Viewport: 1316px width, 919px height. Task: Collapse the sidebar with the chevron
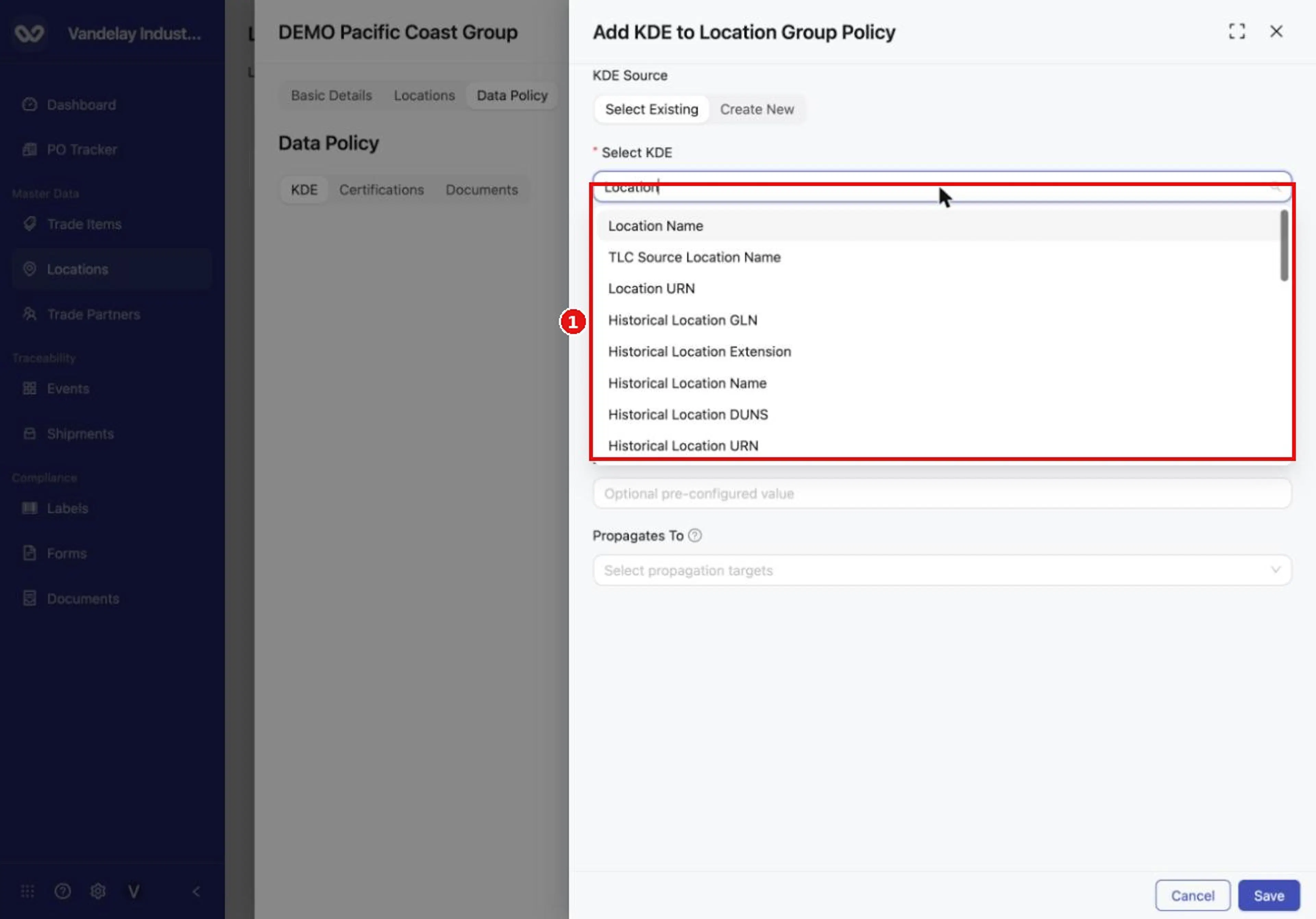coord(196,891)
